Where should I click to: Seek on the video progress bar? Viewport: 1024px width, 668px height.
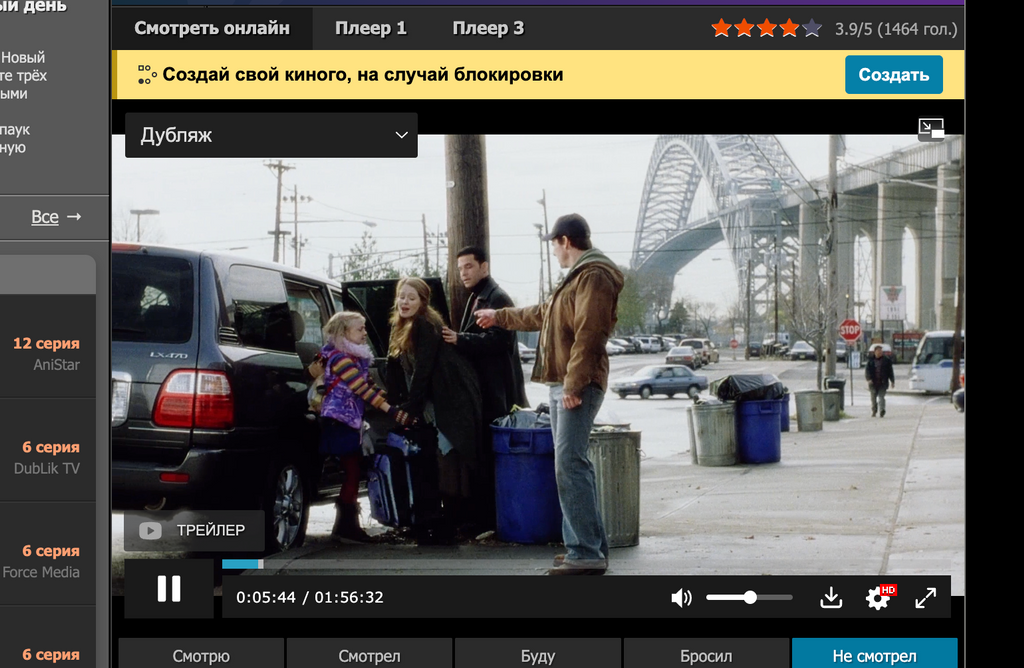[x=586, y=564]
